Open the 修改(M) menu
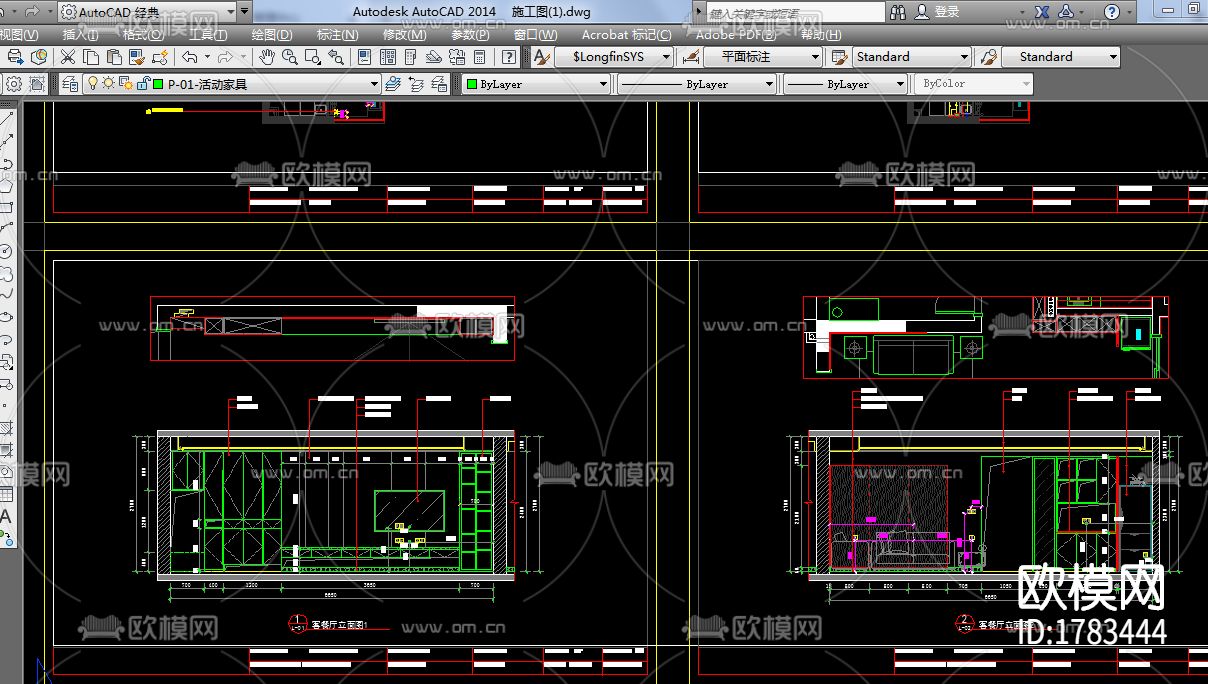 [x=404, y=34]
